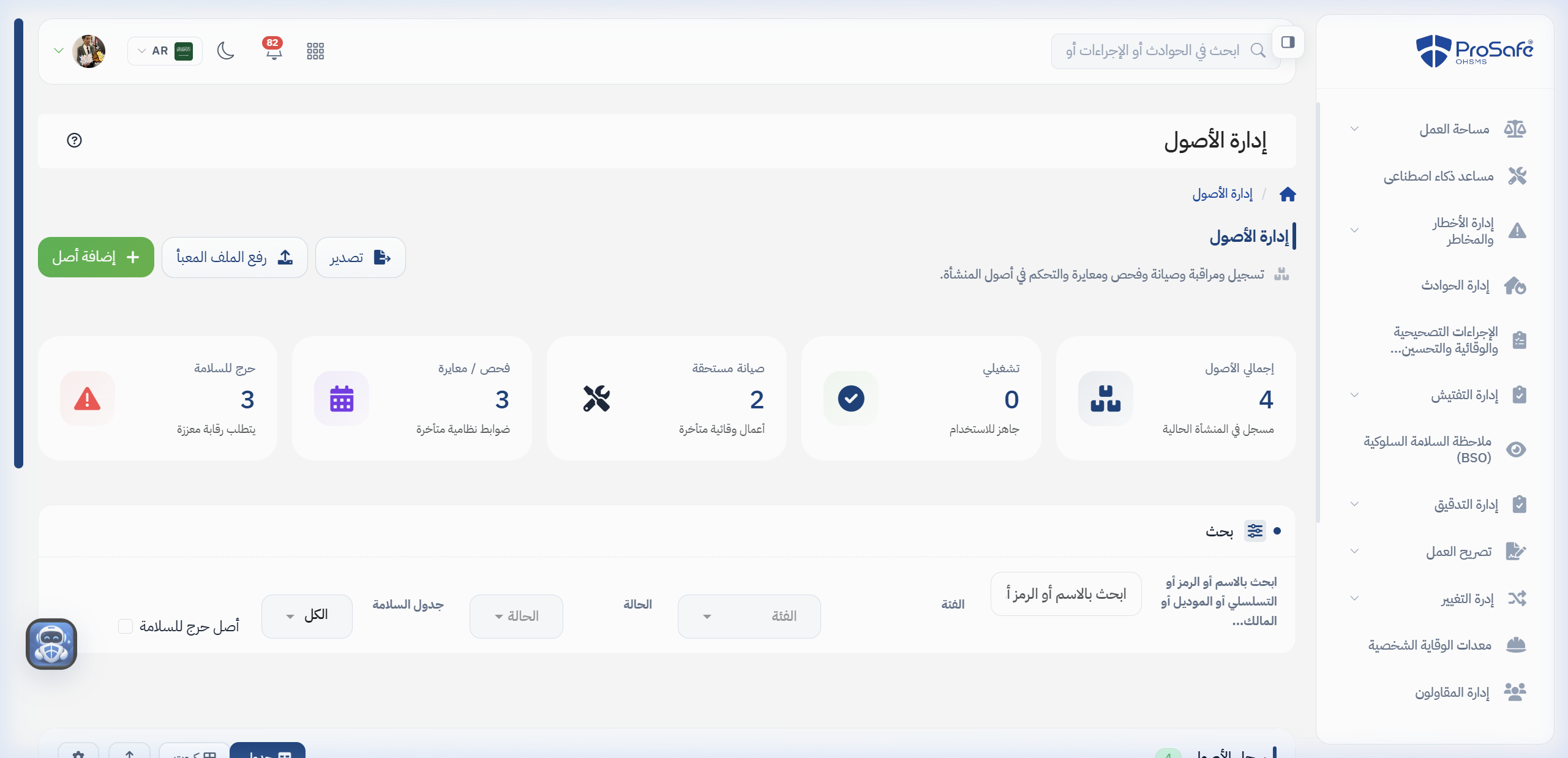Go home via the breadcrumb house icon
The image size is (1568, 758).
pos(1288,194)
